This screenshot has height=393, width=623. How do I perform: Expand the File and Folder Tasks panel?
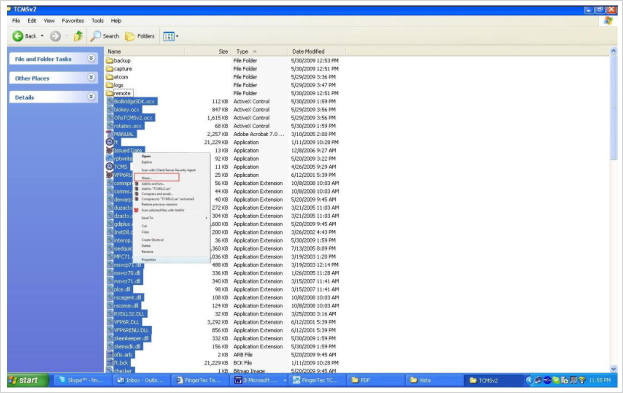91,58
